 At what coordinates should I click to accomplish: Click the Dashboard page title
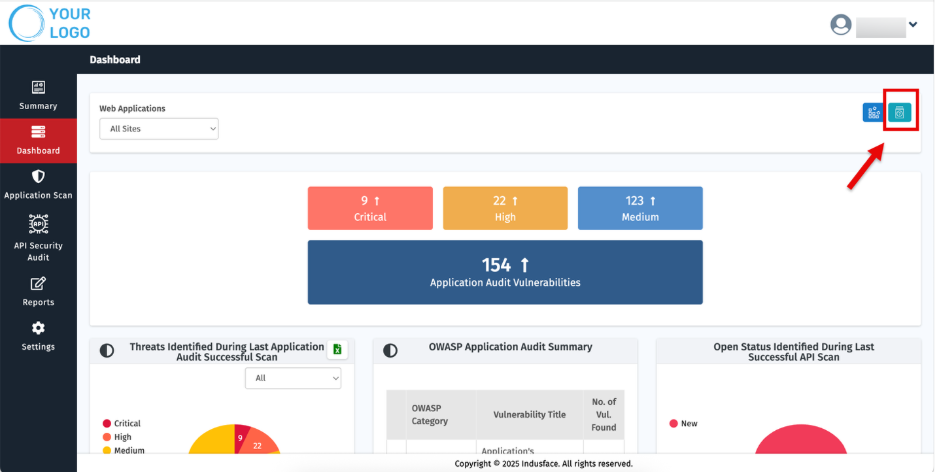click(115, 60)
